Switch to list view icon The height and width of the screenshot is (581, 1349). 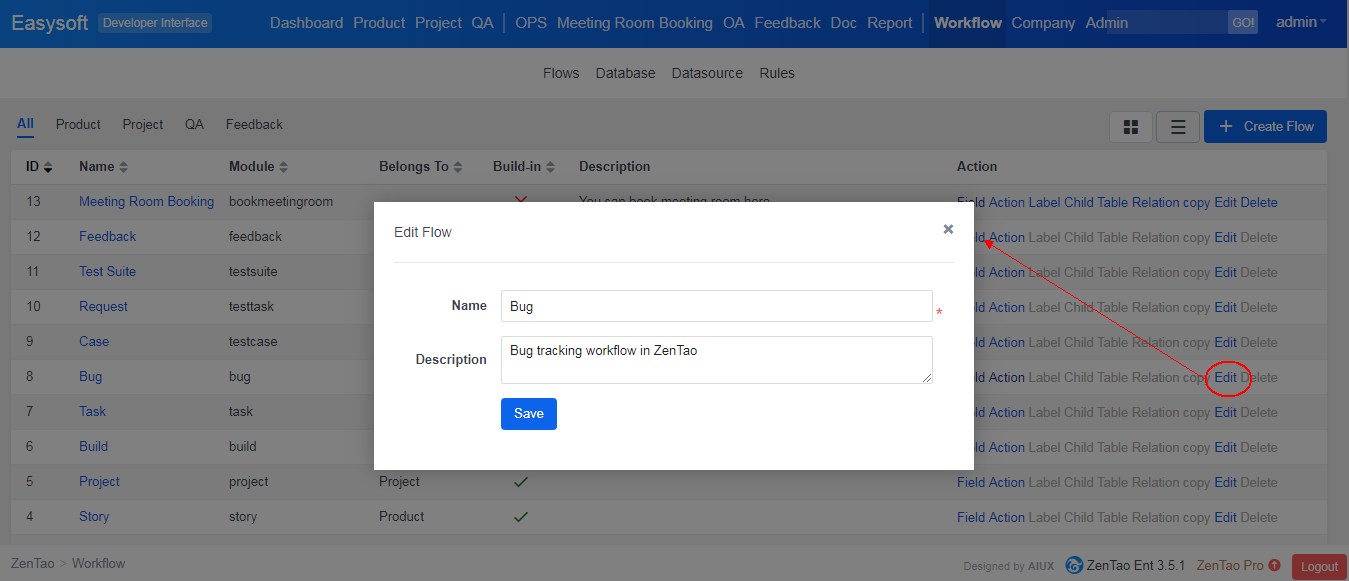click(1178, 127)
